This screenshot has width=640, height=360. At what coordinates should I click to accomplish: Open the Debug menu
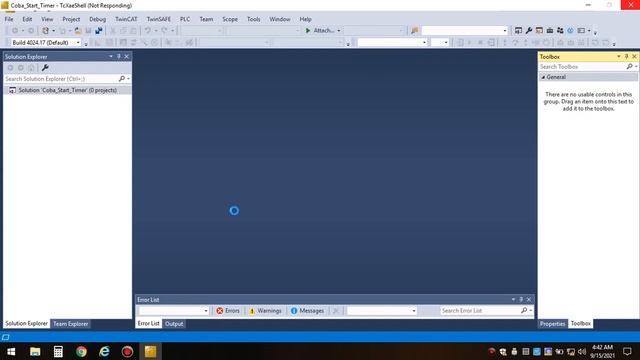(97, 19)
